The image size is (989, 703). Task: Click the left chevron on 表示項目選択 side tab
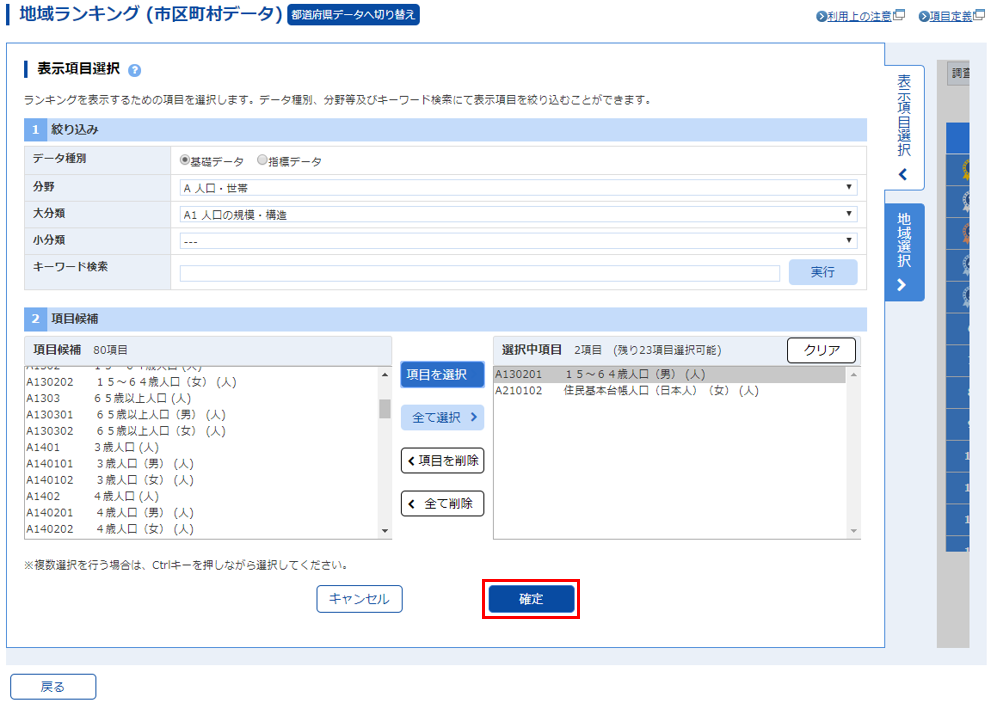coord(903,174)
